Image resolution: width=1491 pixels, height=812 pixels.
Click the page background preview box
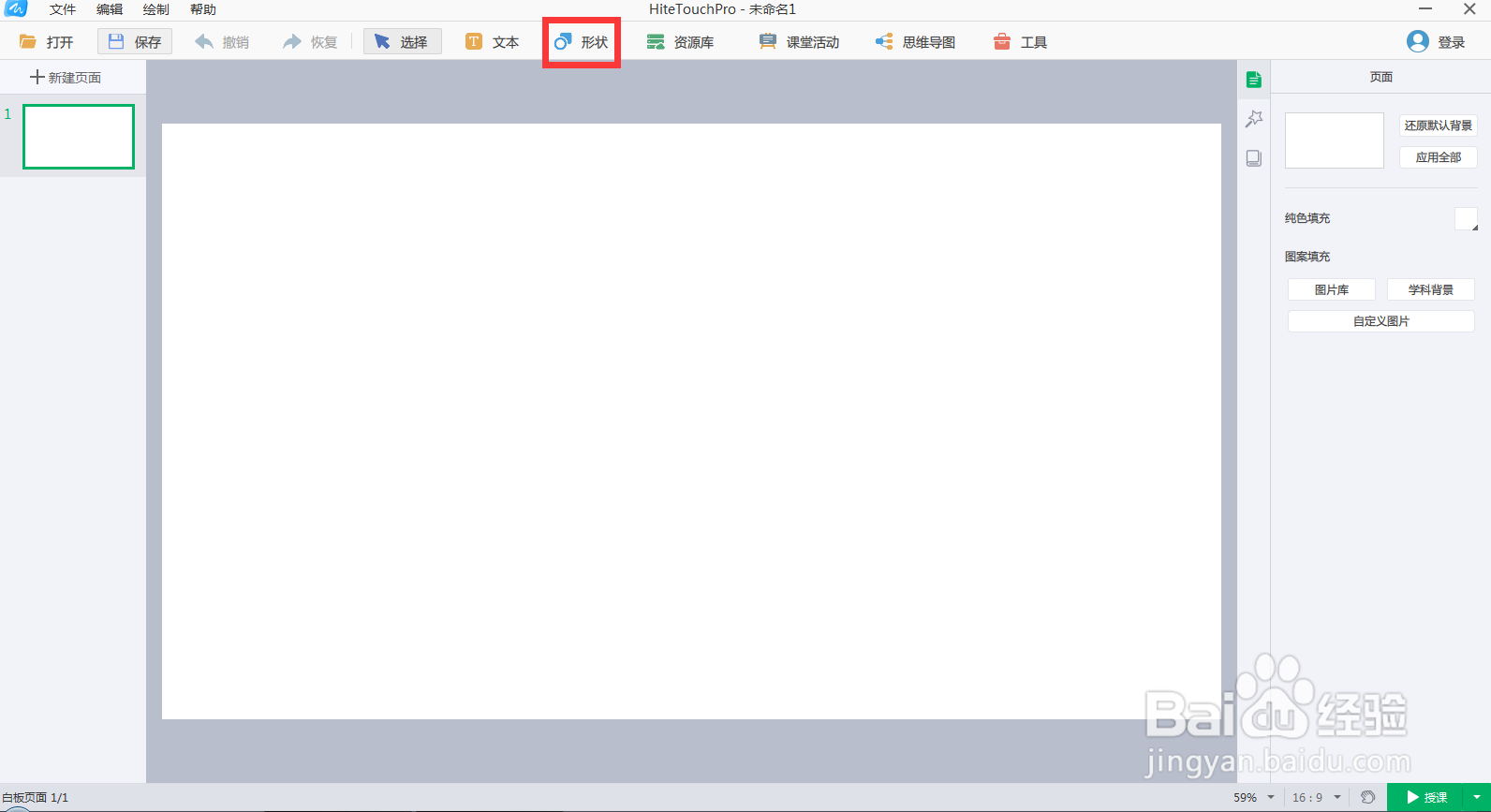[x=1335, y=140]
